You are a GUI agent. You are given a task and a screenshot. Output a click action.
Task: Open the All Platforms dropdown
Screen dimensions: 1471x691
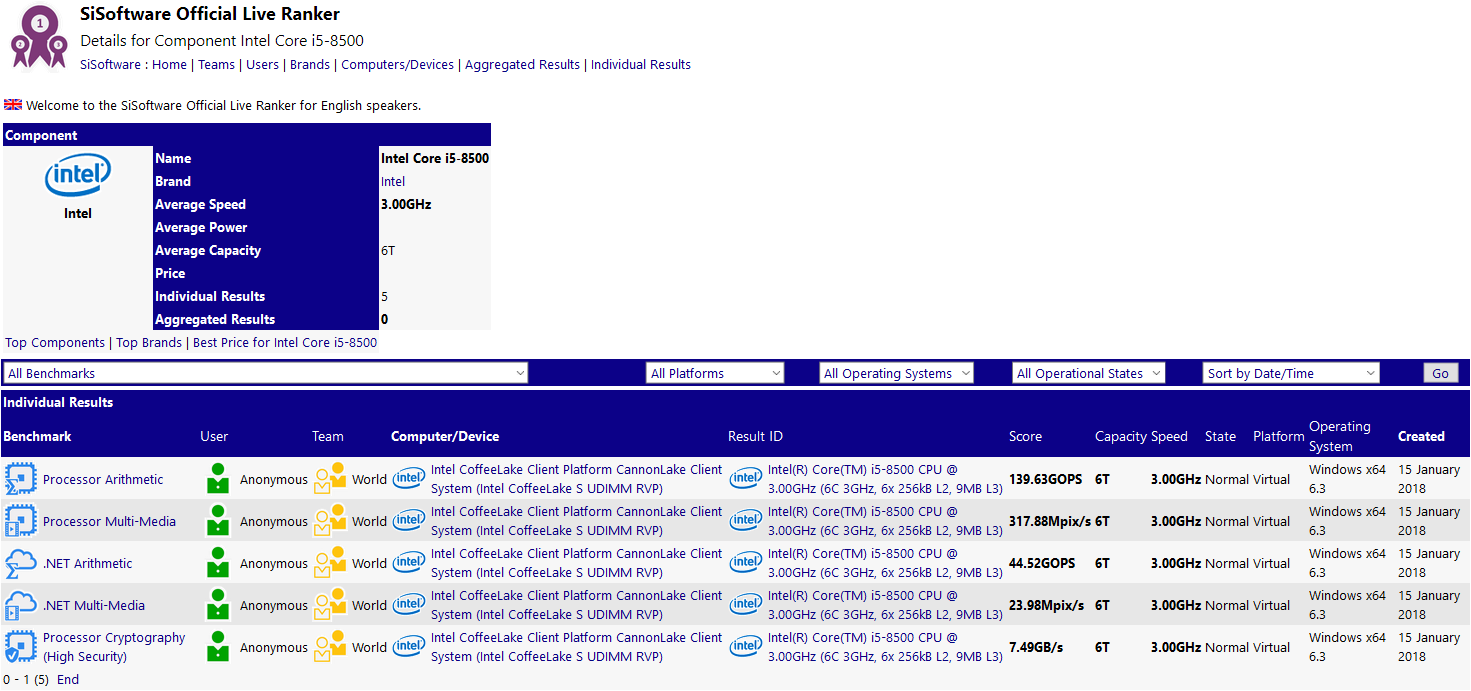[716, 373]
